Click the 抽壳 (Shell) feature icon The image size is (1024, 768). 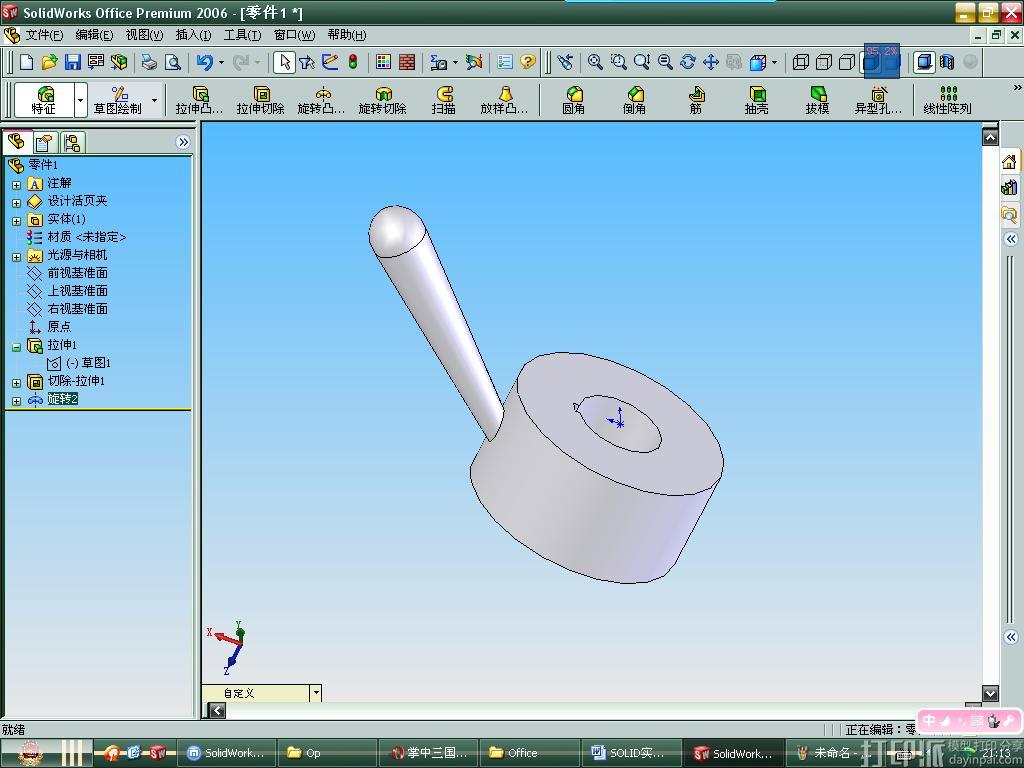(756, 99)
